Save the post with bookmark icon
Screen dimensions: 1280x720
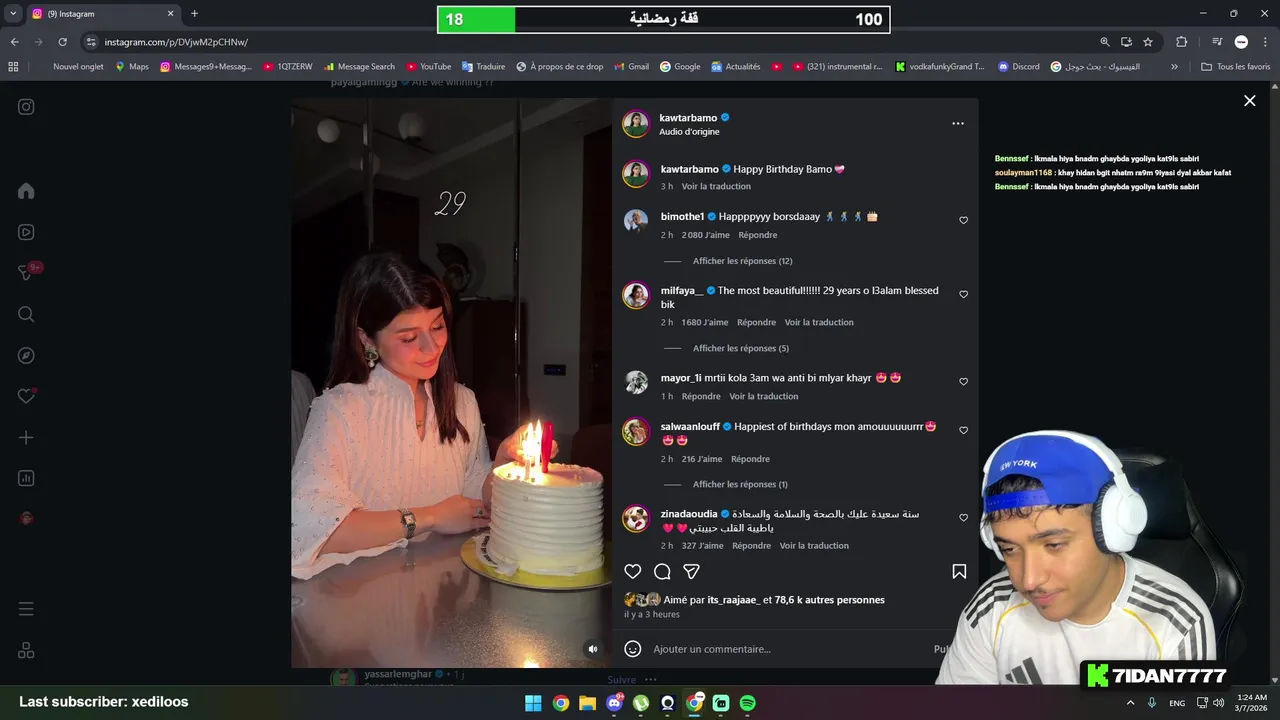[x=959, y=571]
